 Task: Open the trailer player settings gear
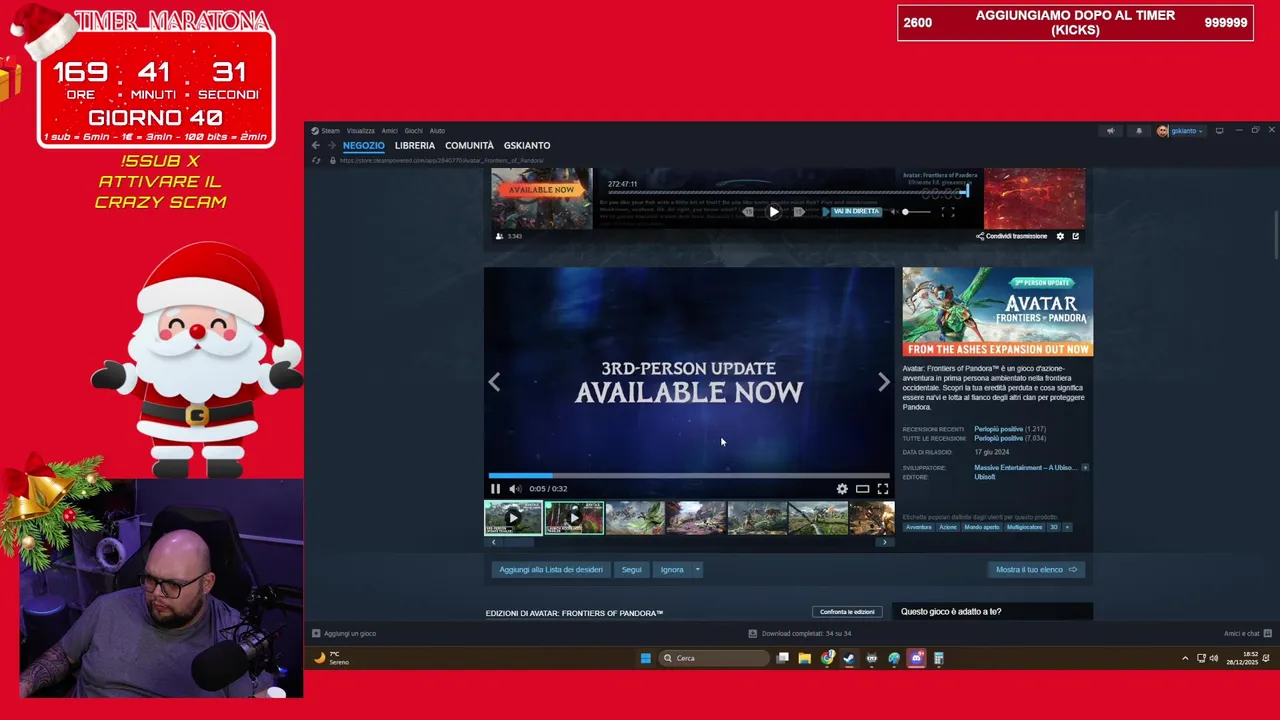[842, 489]
